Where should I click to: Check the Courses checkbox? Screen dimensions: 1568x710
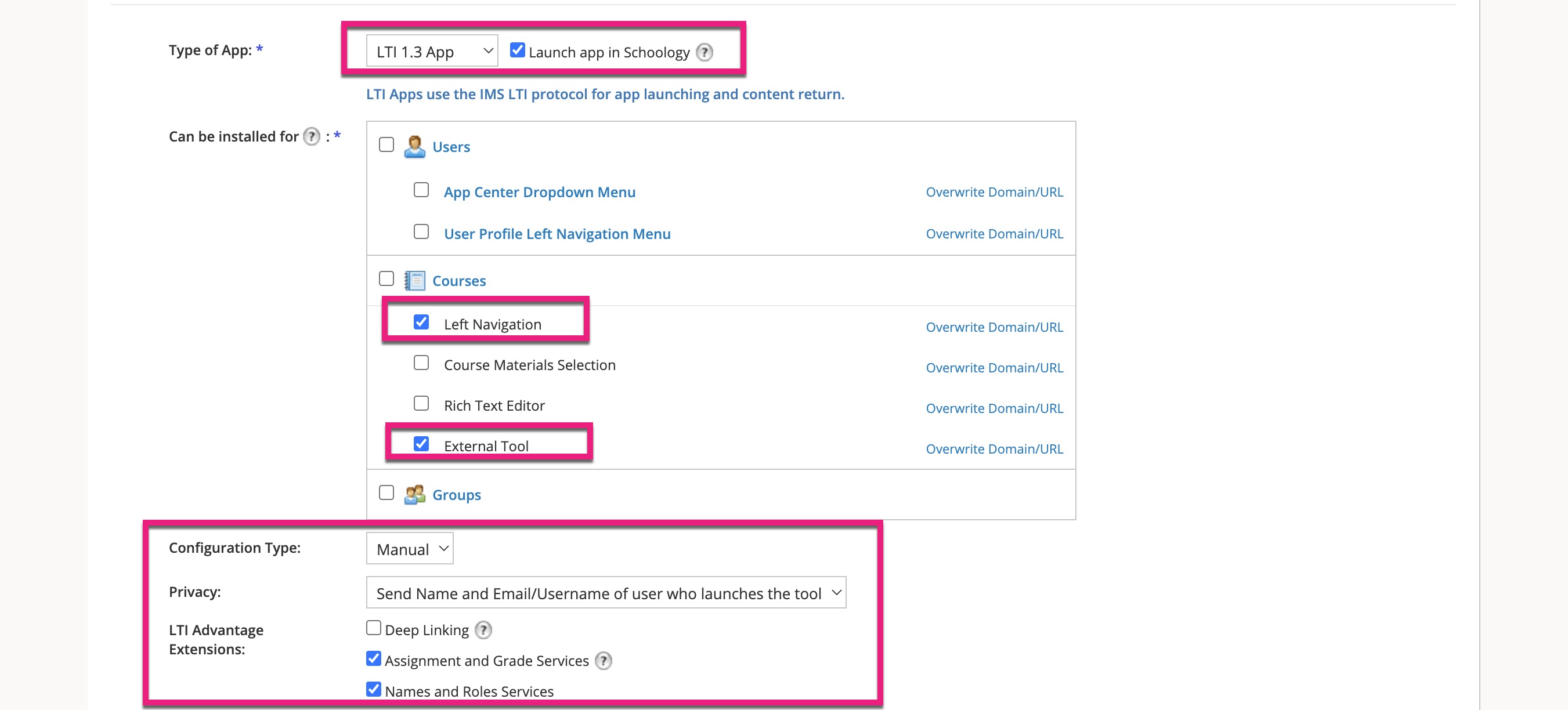[386, 278]
